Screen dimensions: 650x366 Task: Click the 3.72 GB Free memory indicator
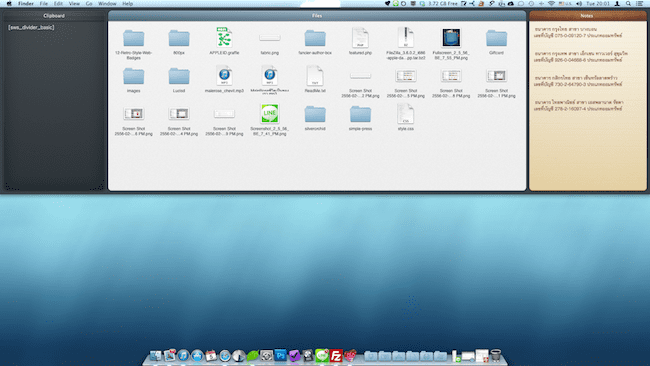pyautogui.click(x=443, y=4)
